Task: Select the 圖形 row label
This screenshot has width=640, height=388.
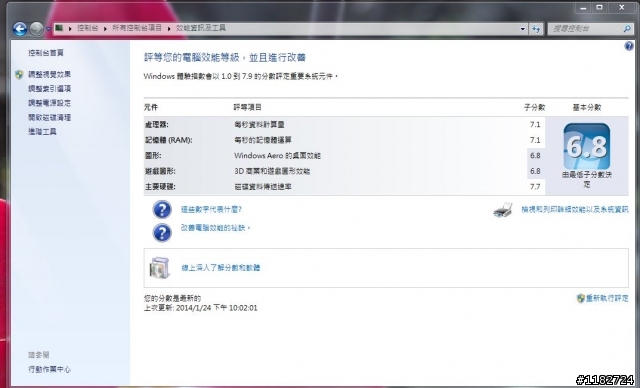Action: point(153,155)
